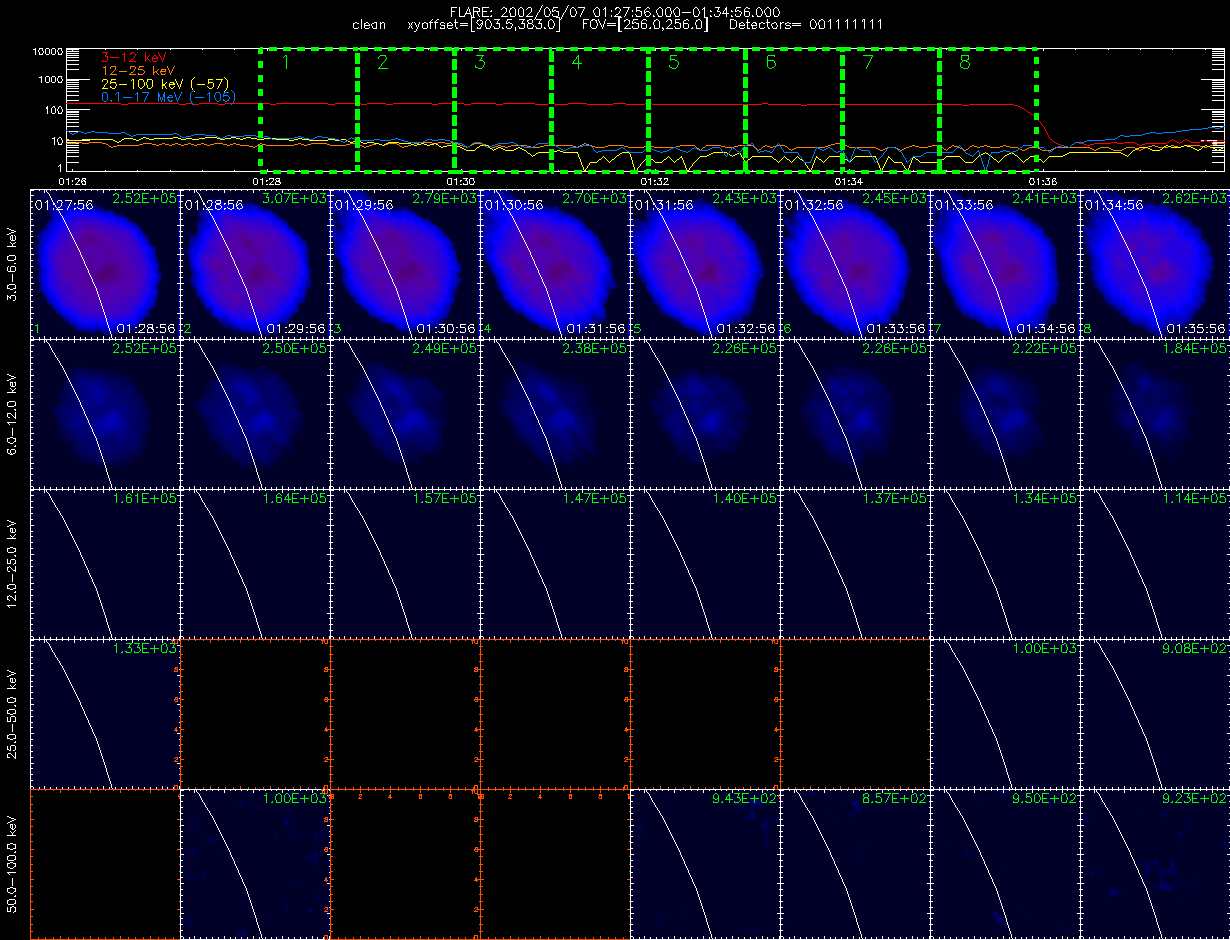Click the 01:32 time axis label
The height and width of the screenshot is (940, 1230).
(x=654, y=181)
